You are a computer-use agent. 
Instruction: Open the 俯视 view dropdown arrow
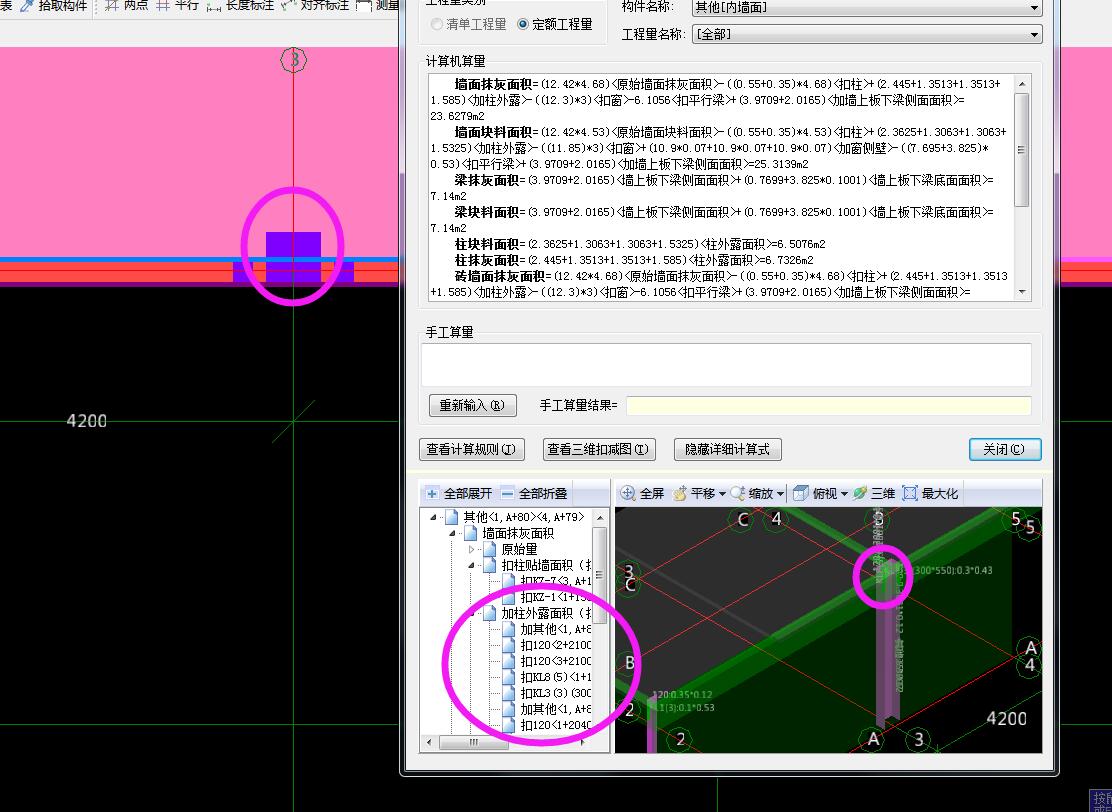(844, 494)
